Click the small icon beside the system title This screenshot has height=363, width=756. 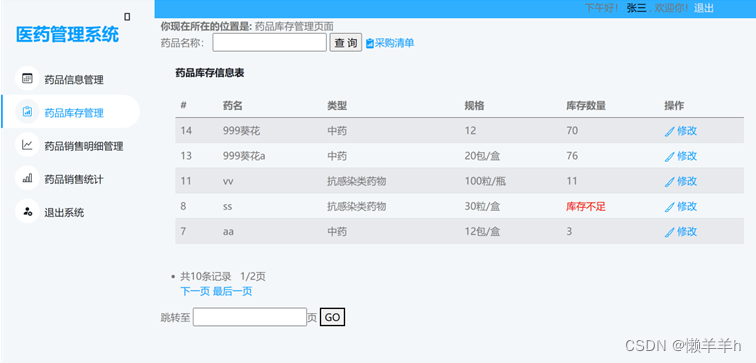coord(127,17)
